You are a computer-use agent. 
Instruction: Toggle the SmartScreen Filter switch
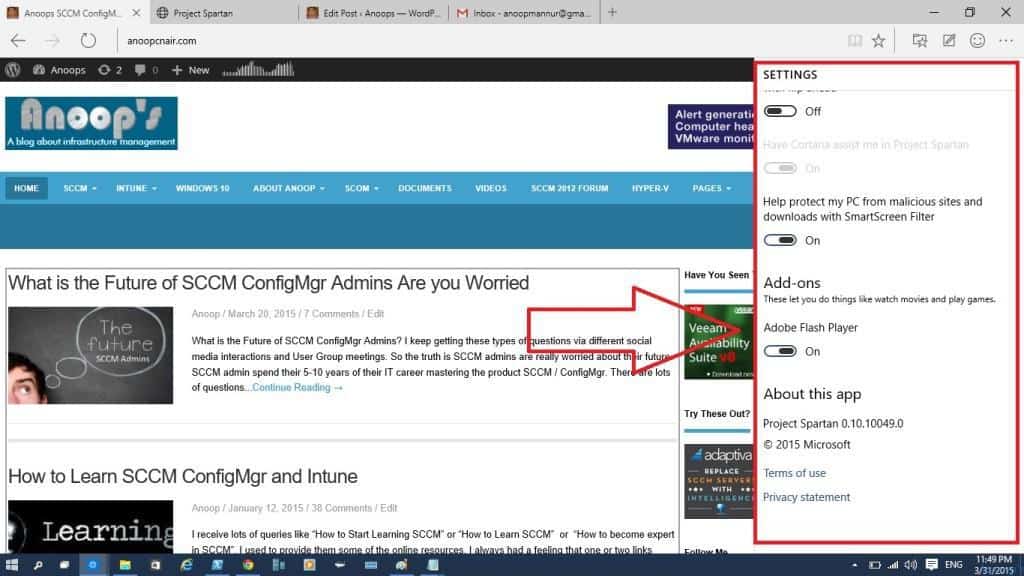[780, 240]
